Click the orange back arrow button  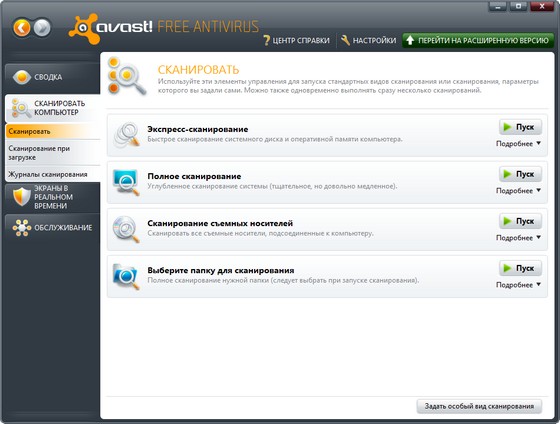coord(22,28)
